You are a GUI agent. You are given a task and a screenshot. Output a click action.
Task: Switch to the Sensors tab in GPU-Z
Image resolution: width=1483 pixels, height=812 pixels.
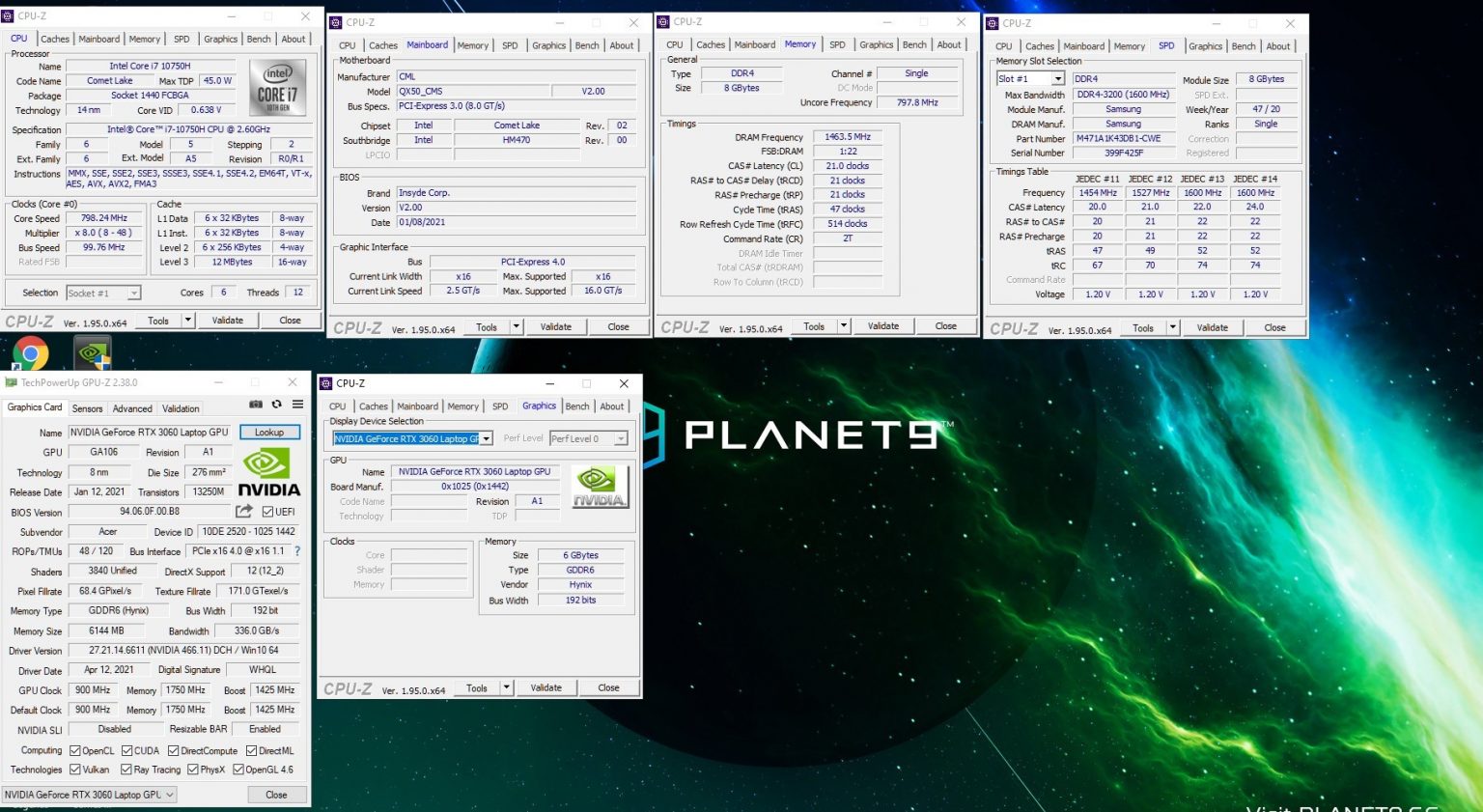coord(87,408)
